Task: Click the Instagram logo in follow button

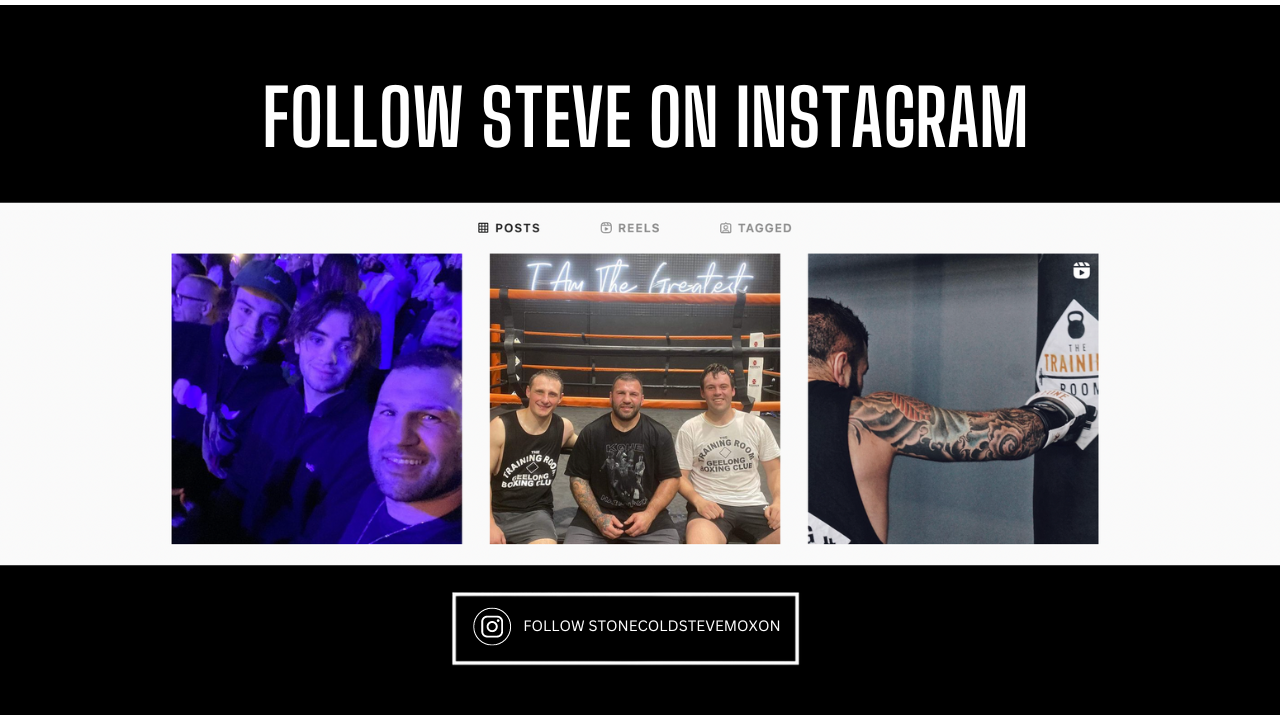Action: click(492, 627)
